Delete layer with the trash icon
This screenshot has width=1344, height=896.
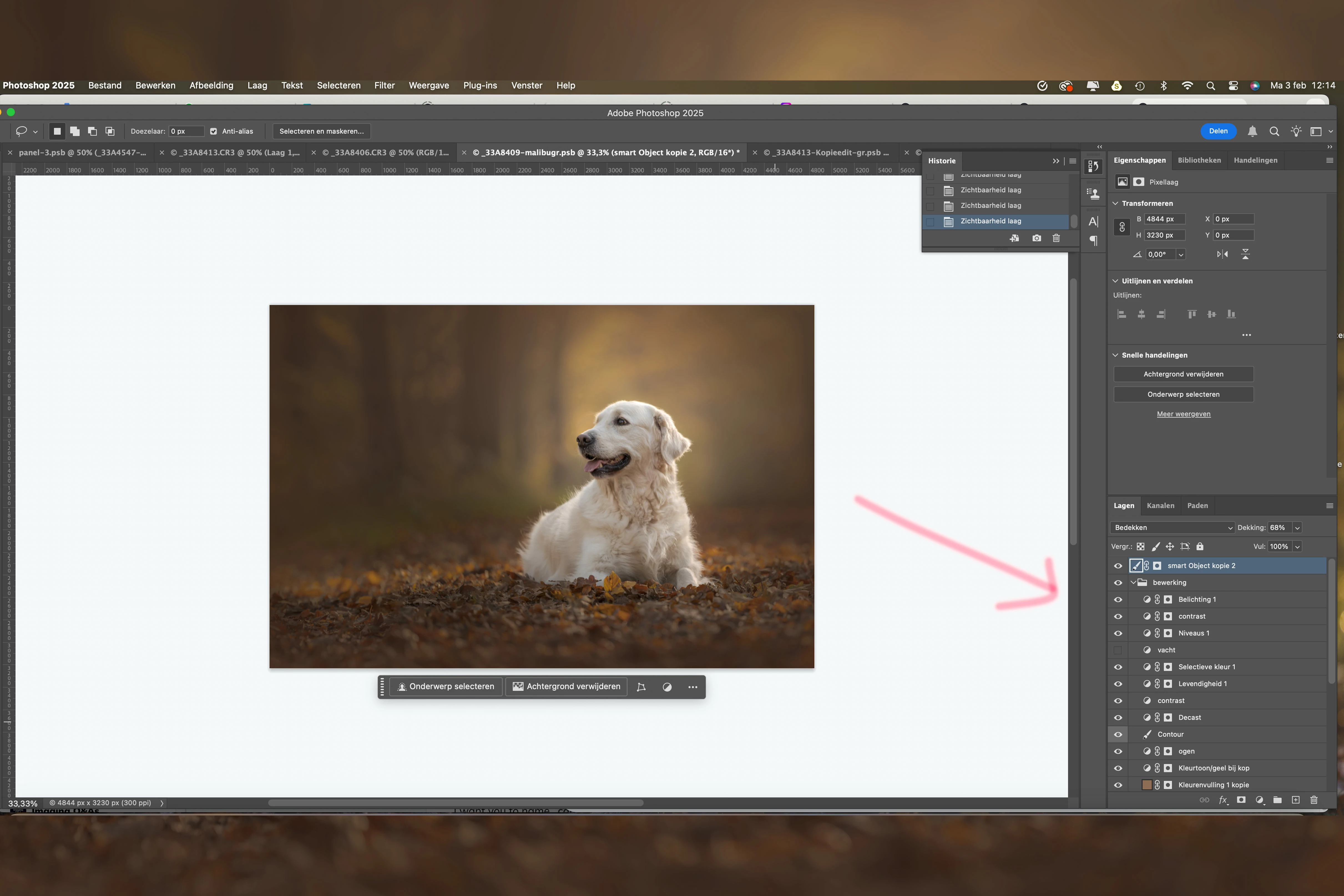click(x=1314, y=800)
